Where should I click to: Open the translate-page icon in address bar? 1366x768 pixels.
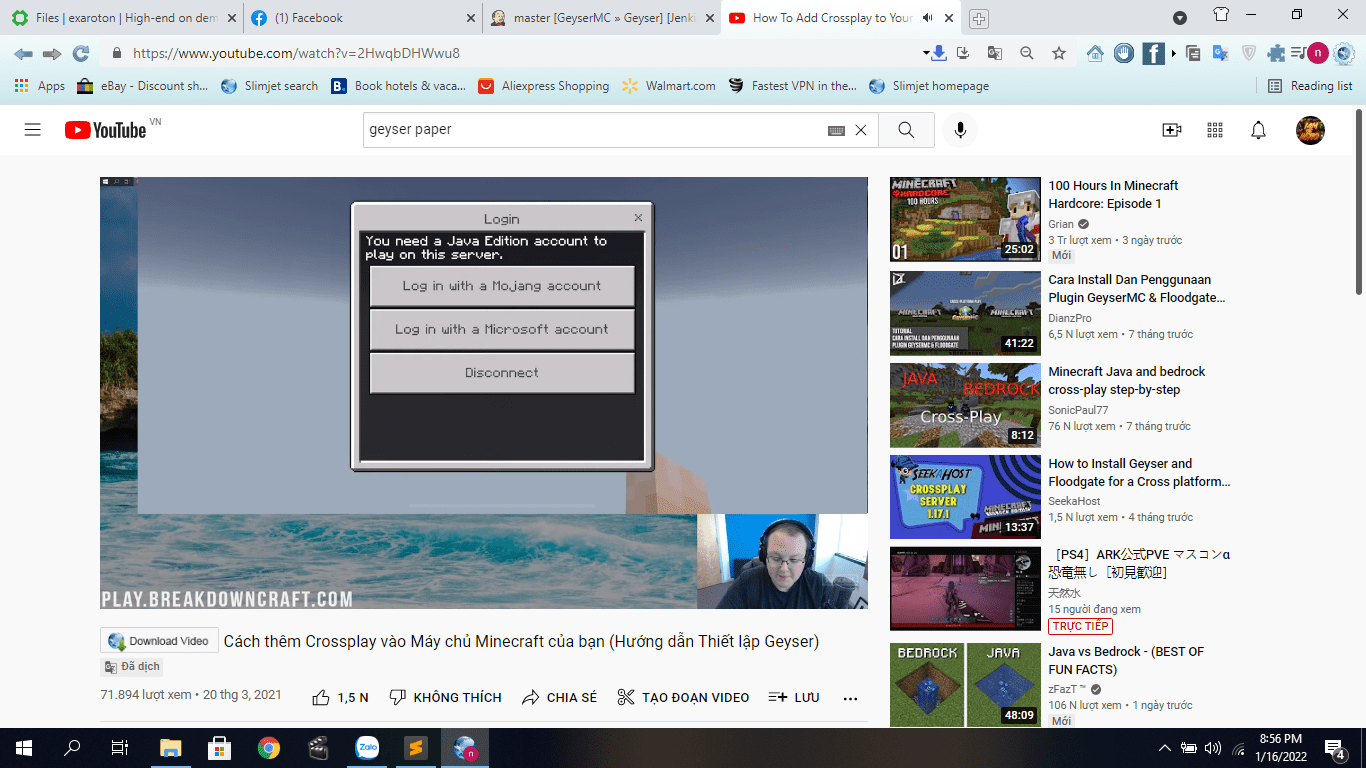pyautogui.click(x=995, y=53)
